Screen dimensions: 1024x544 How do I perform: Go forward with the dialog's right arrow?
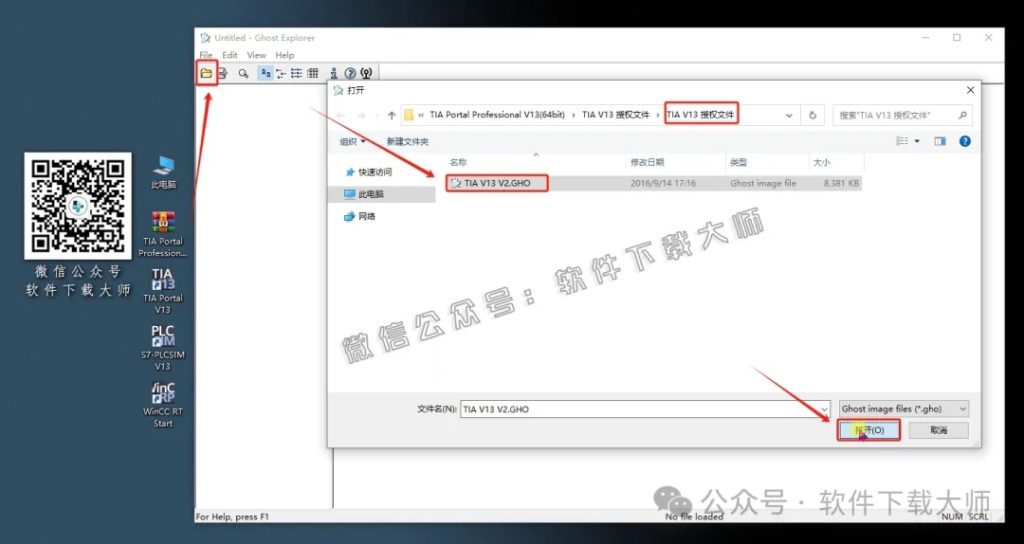(361, 116)
